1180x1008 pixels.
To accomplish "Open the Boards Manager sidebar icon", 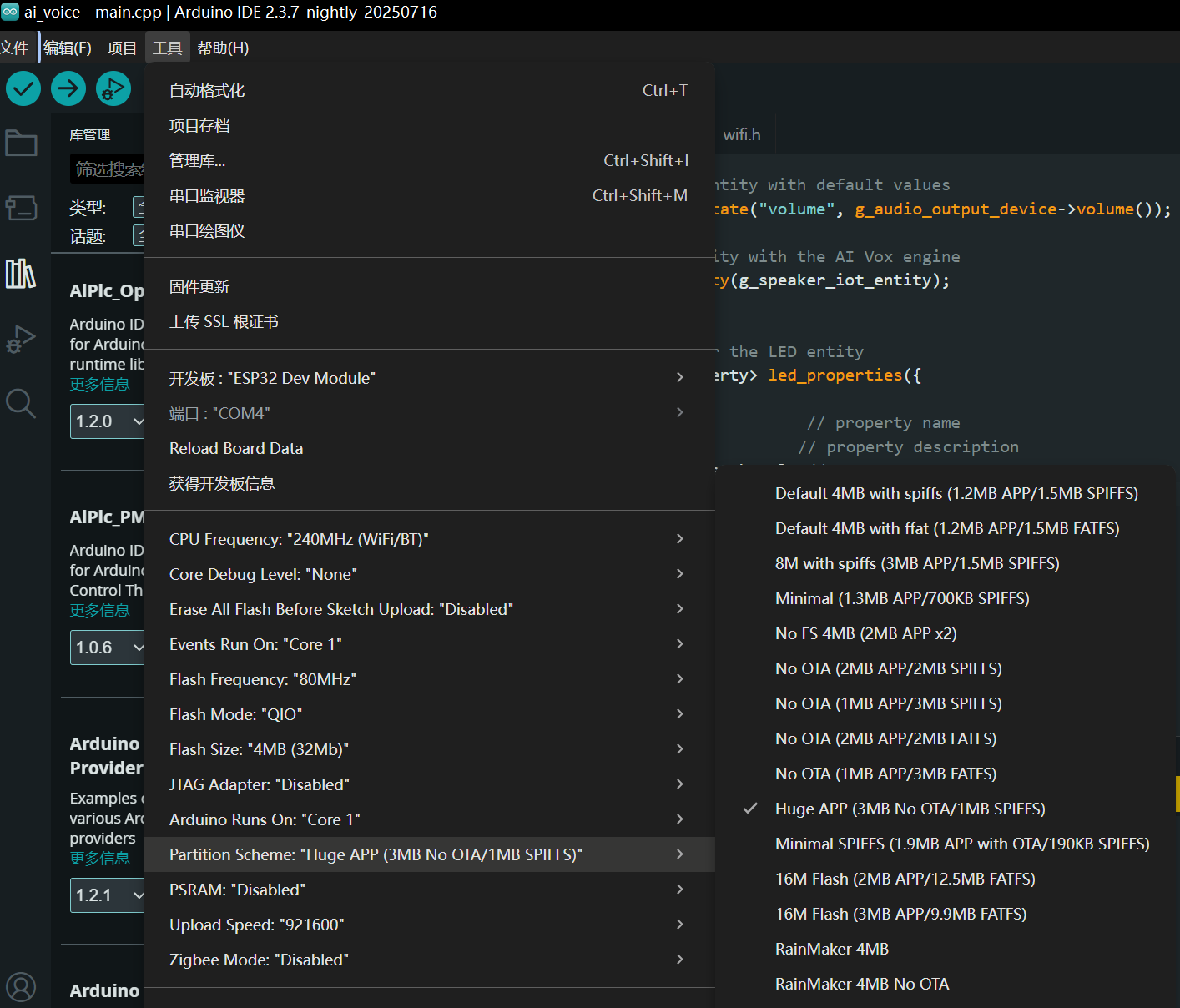I will [21, 208].
